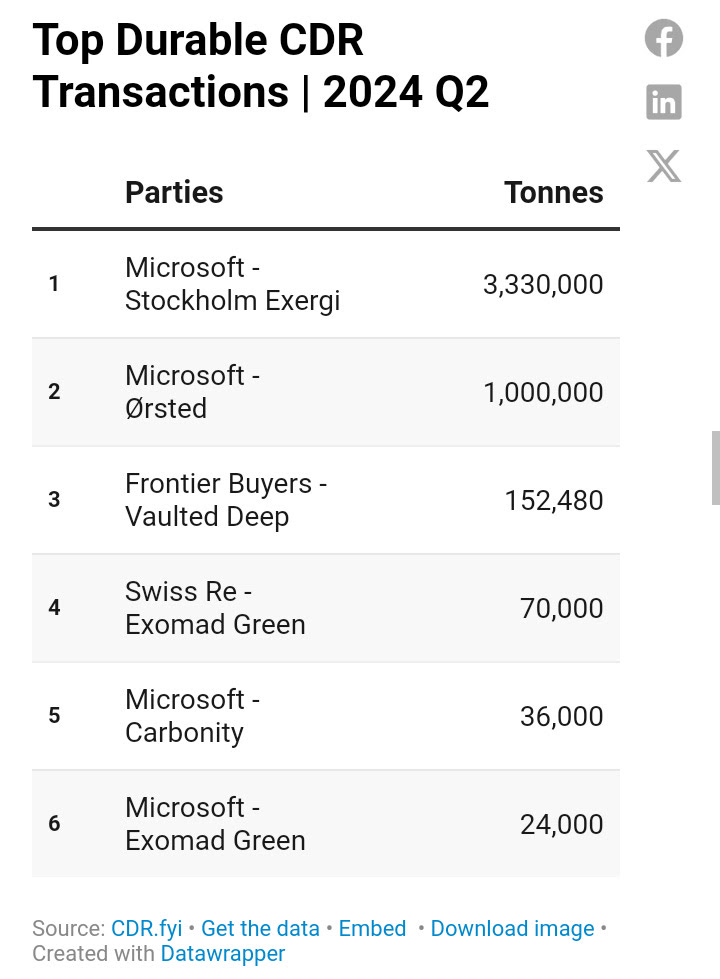Click the Get the data link
This screenshot has height=979, width=720.
click(x=260, y=928)
